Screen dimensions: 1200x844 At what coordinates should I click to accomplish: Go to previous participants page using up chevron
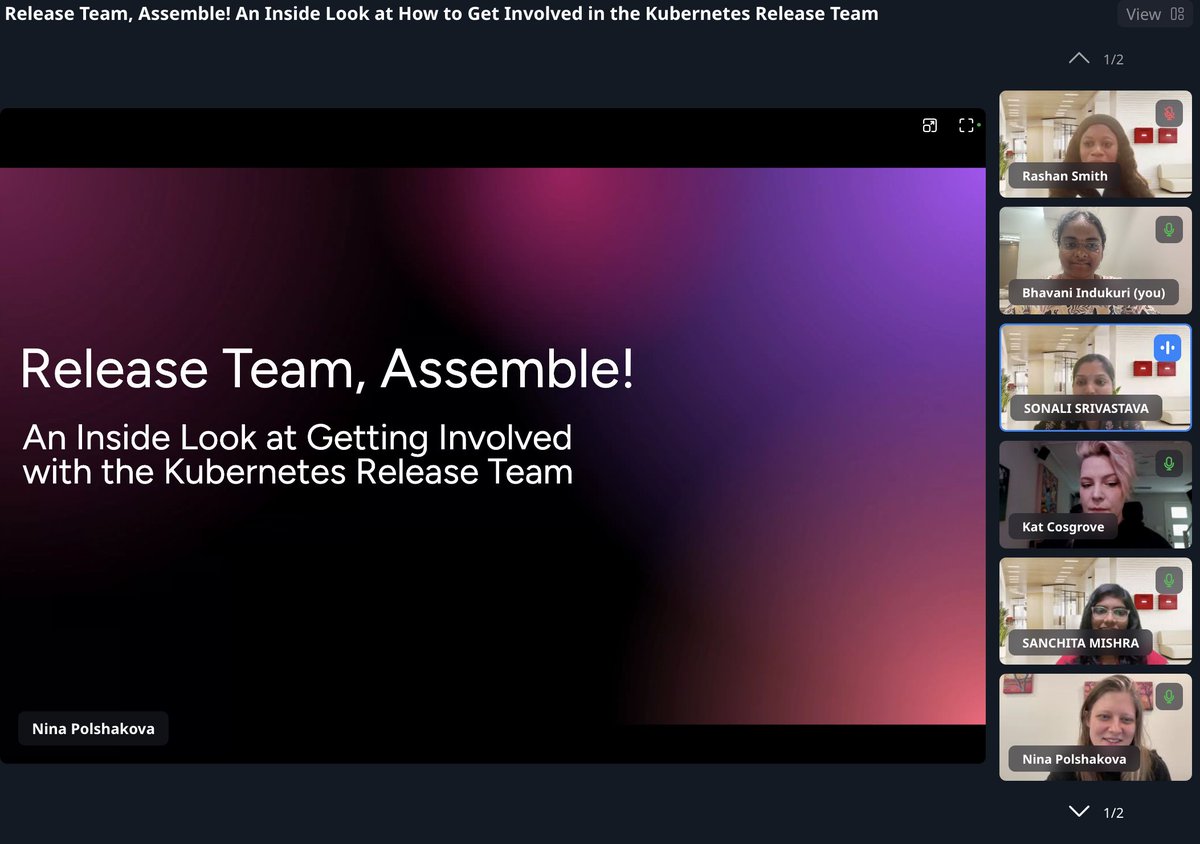(x=1079, y=58)
